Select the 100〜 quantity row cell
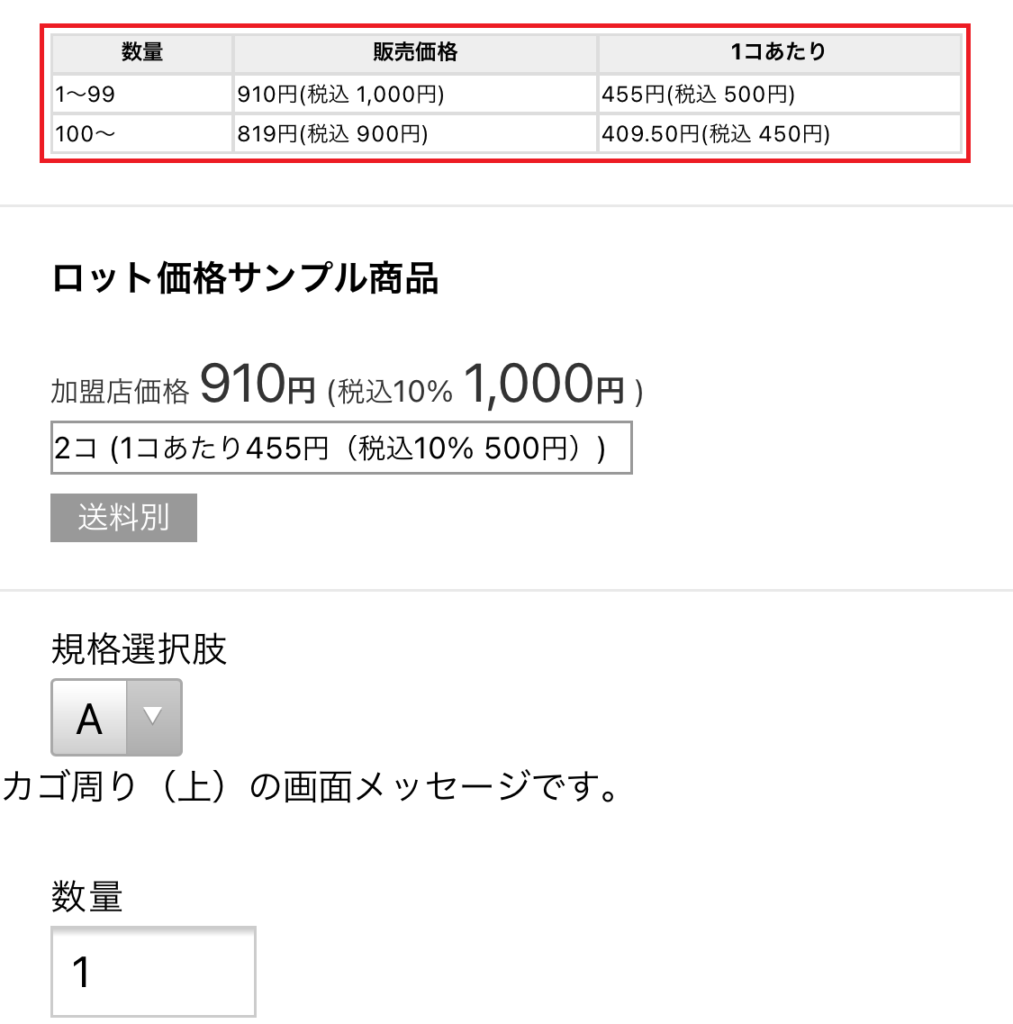This screenshot has width=1013, height=1024. click(142, 134)
